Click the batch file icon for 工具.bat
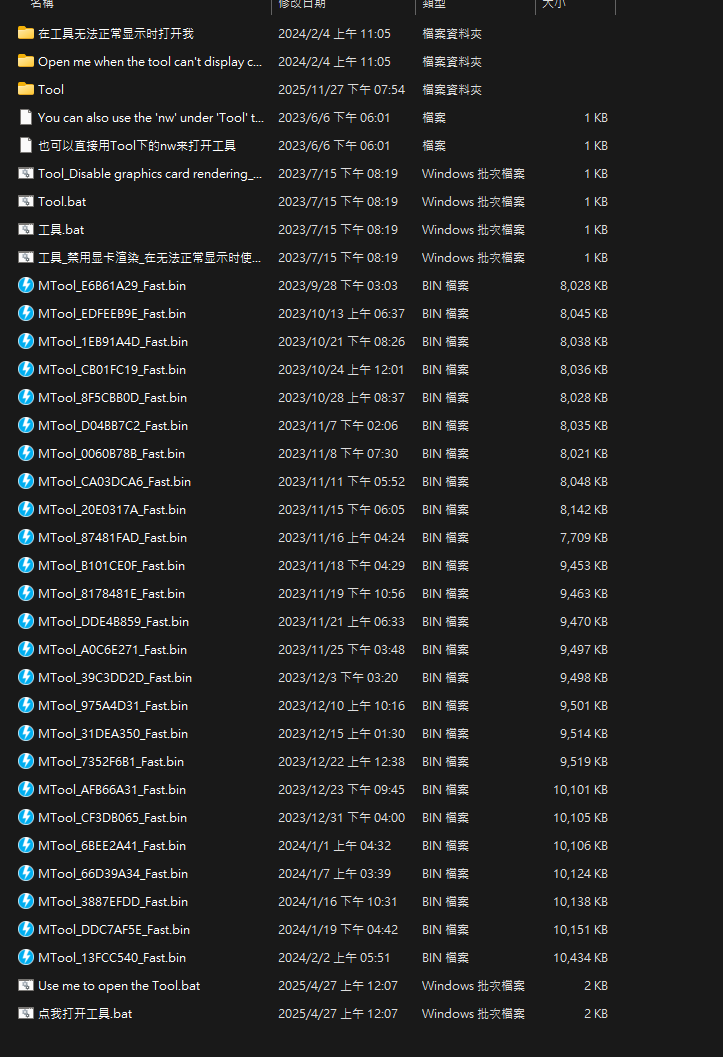Screen dimensions: 723x1057 click(26, 229)
